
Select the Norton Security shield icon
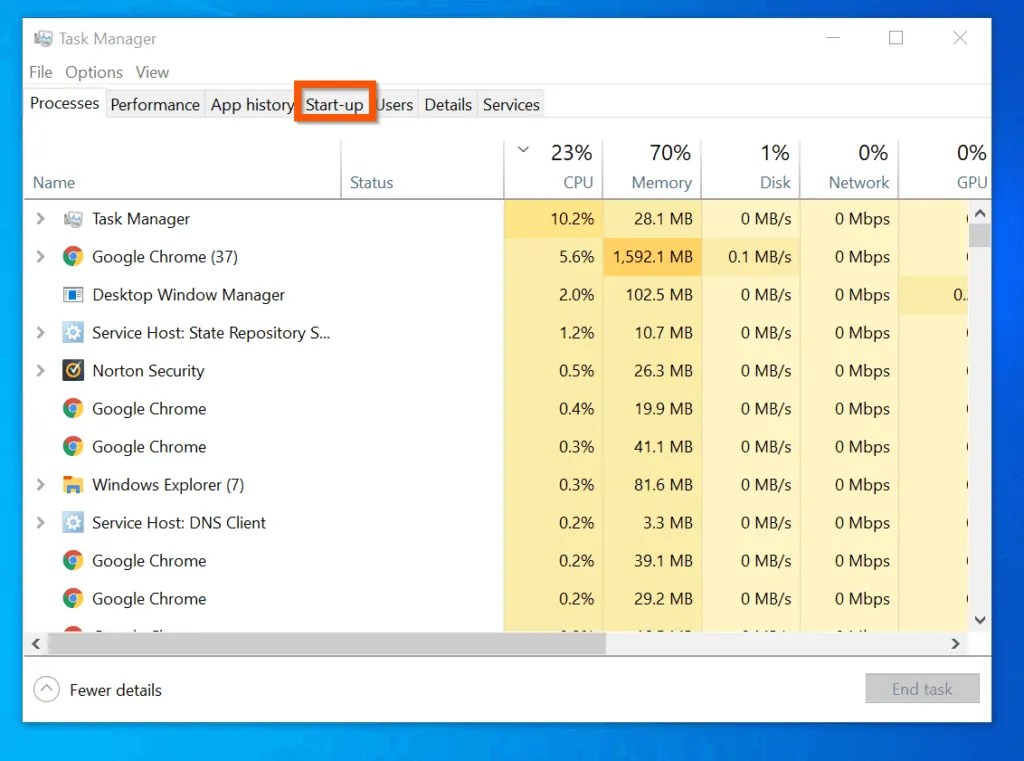(72, 371)
